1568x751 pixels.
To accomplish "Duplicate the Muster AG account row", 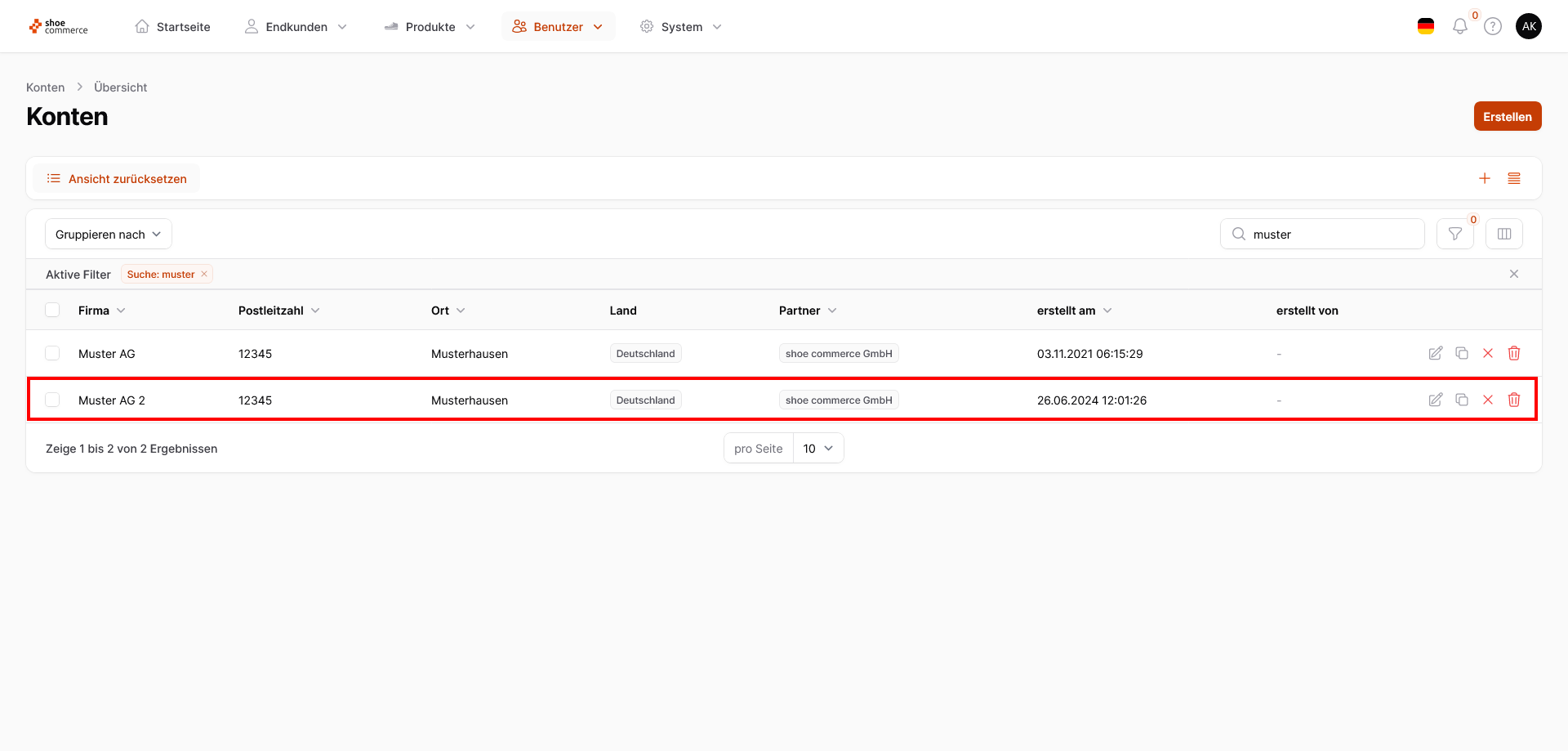I will tap(1462, 353).
